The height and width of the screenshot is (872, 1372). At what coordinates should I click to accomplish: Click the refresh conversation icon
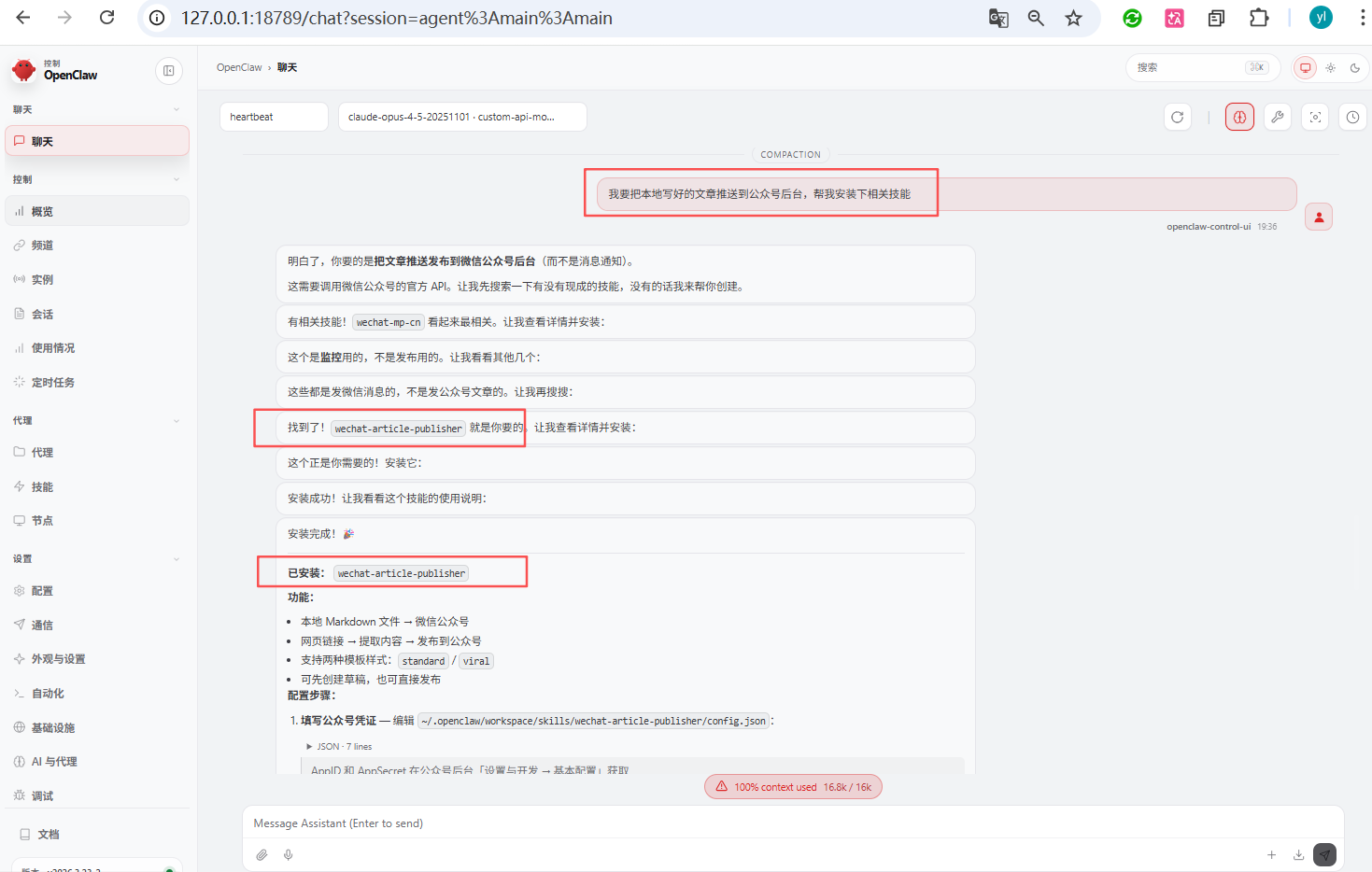pyautogui.click(x=1177, y=117)
